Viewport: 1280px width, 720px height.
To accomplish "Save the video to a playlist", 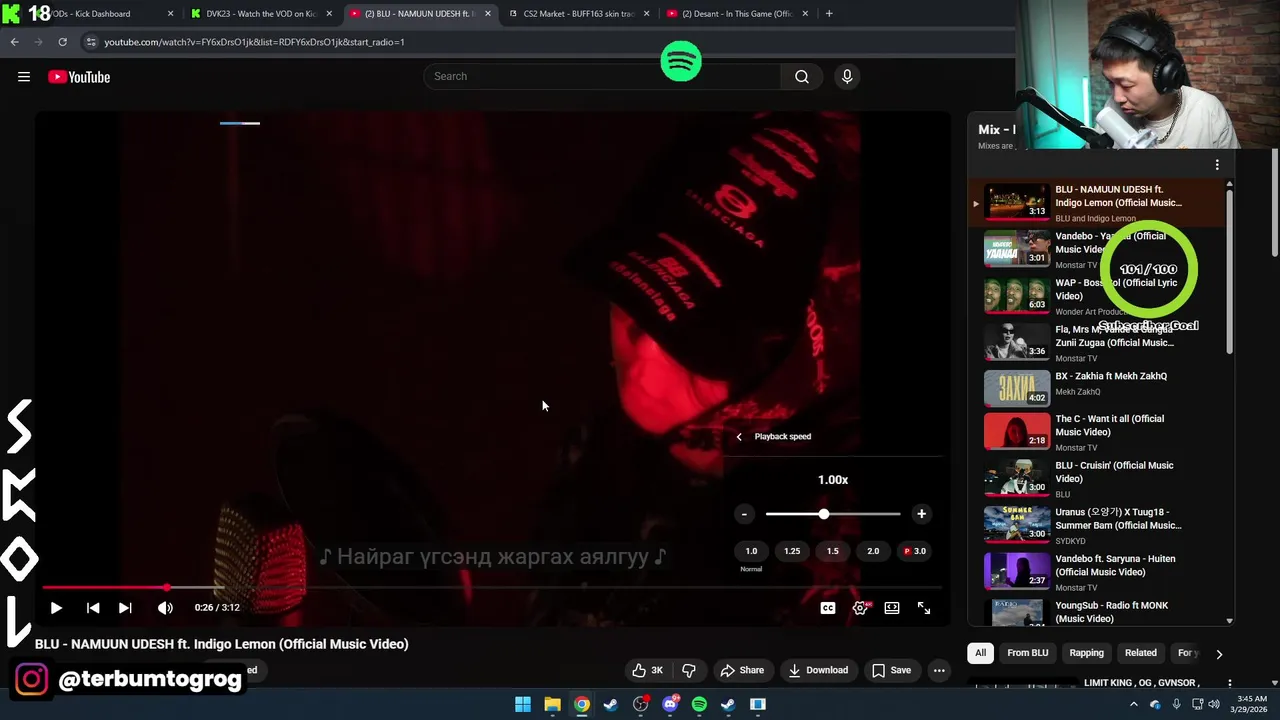I will (890, 670).
